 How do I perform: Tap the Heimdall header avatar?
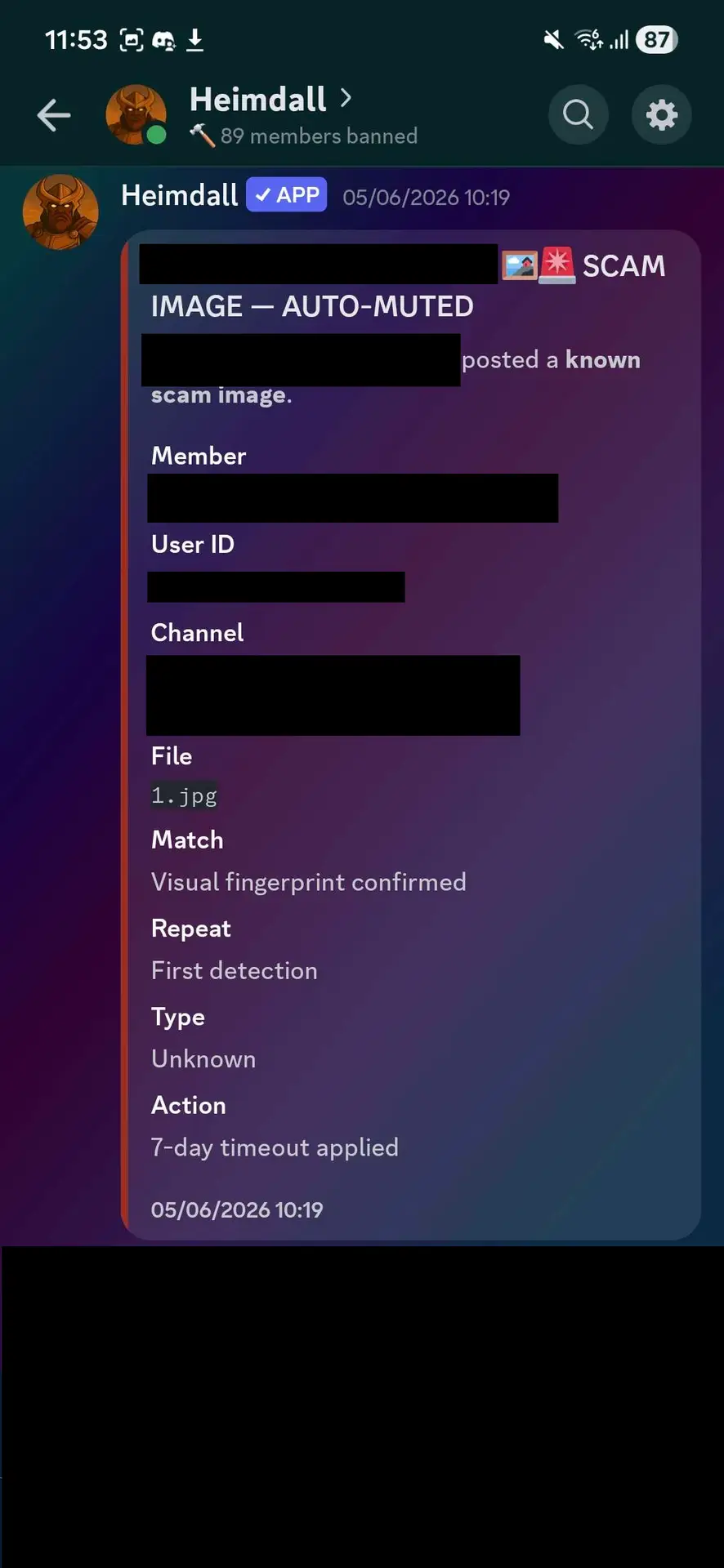tap(136, 114)
